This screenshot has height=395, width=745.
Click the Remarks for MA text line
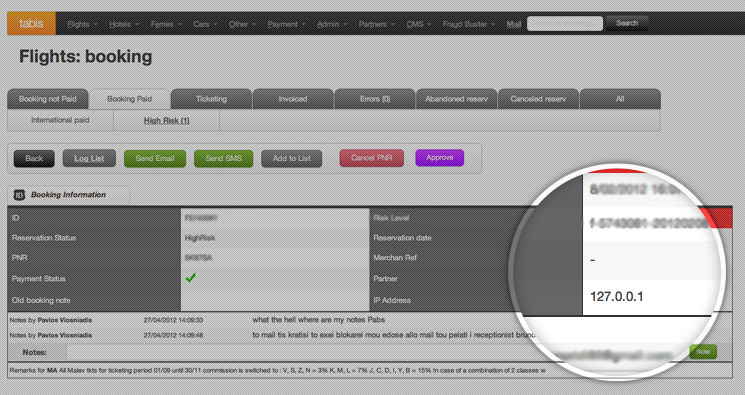[x=277, y=370]
